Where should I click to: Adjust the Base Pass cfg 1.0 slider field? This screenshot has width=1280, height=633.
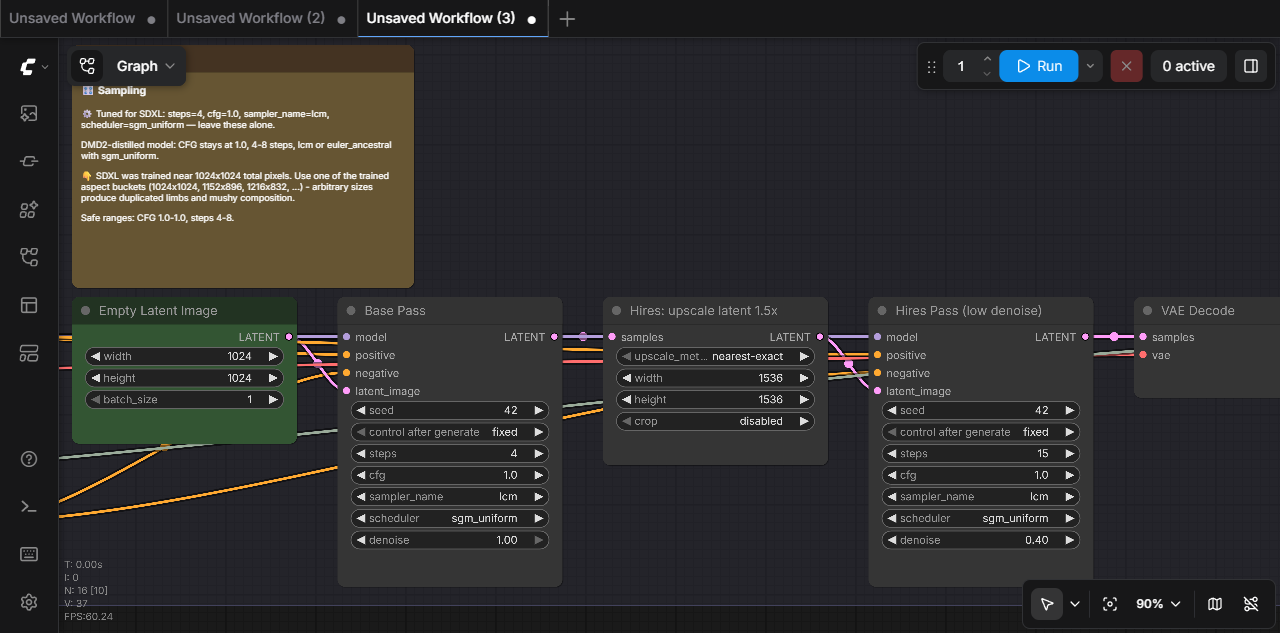pos(451,475)
